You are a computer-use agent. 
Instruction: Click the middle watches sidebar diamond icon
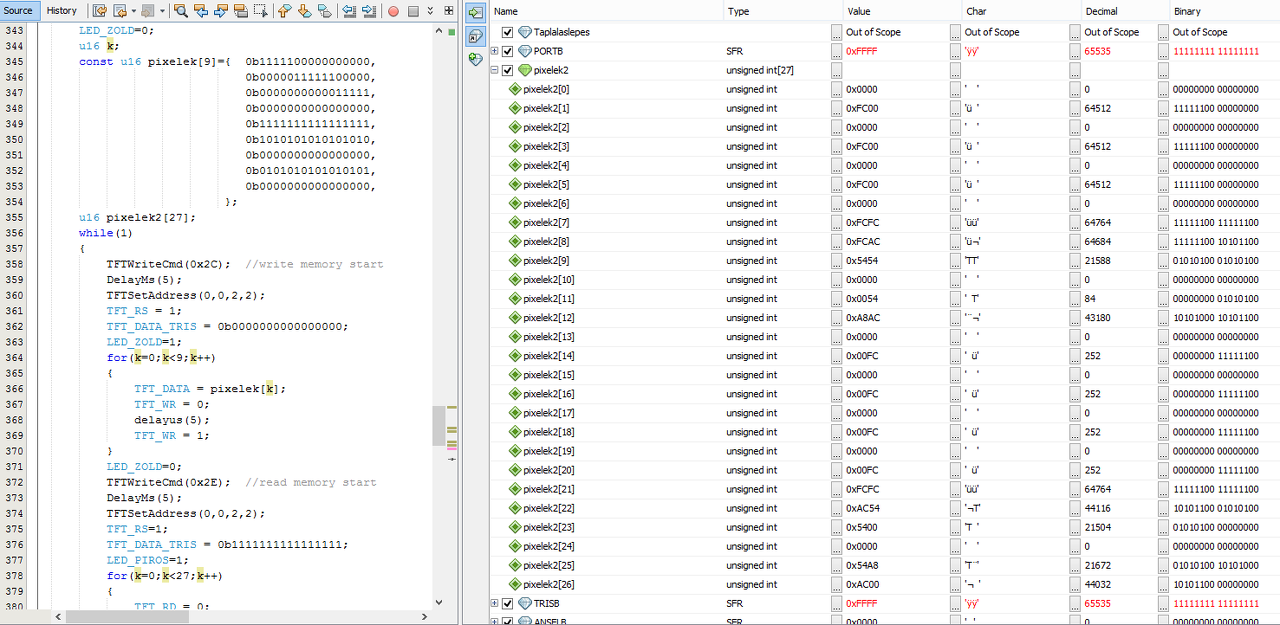pyautogui.click(x=475, y=35)
